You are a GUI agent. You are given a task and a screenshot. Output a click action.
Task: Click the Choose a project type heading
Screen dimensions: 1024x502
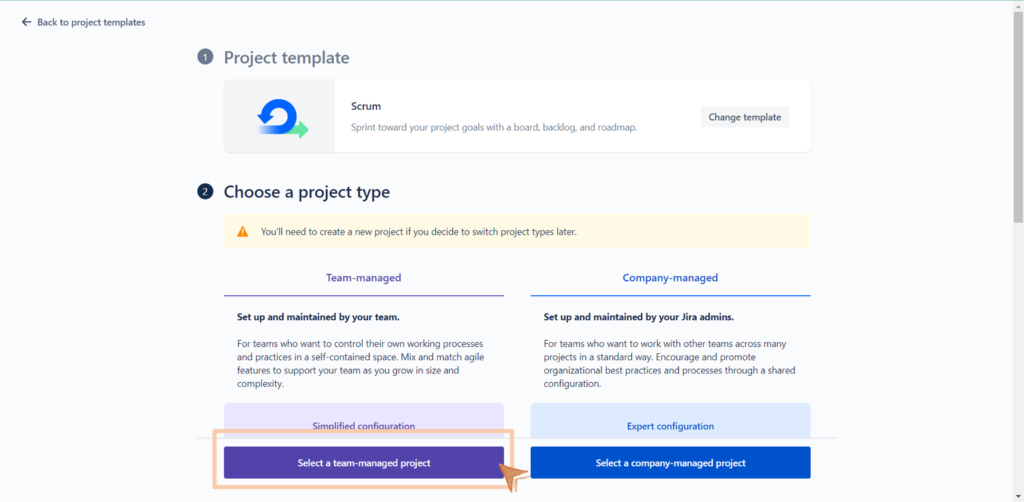[x=307, y=192]
